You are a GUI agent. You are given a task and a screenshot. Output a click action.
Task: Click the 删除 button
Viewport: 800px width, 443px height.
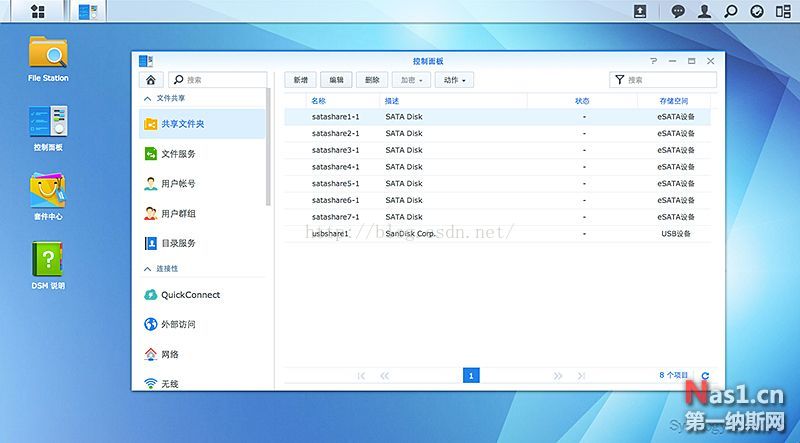(x=372, y=79)
